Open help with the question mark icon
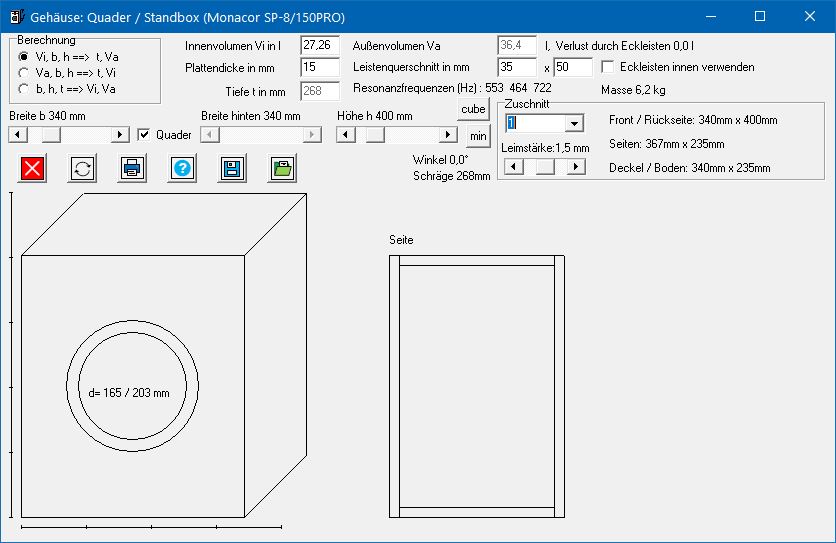Screen dimensions: 836x543 pos(182,169)
